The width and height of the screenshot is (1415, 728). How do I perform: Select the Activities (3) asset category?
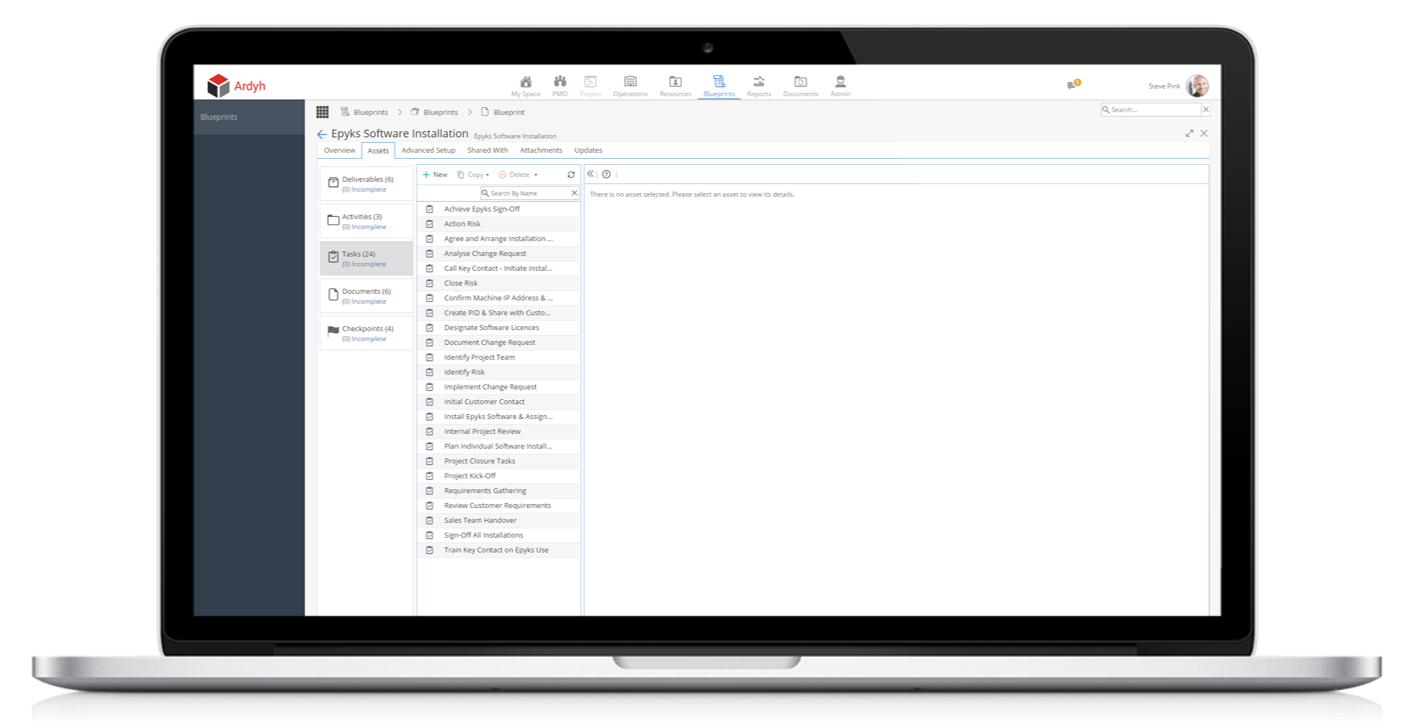pyautogui.click(x=366, y=221)
